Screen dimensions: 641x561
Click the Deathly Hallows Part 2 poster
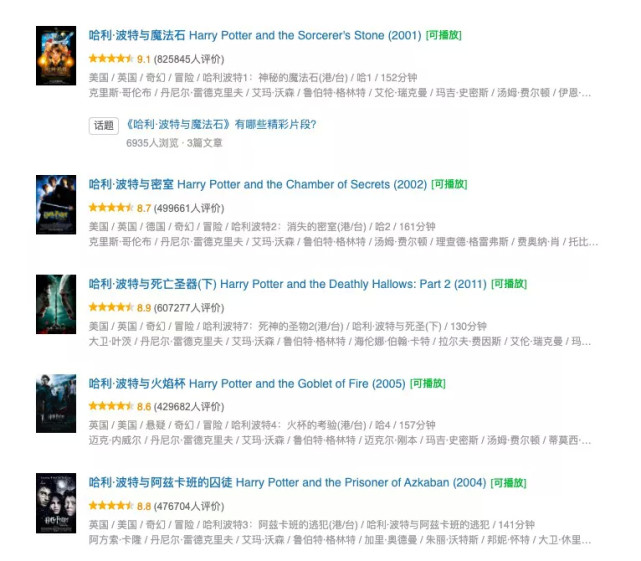(56, 304)
